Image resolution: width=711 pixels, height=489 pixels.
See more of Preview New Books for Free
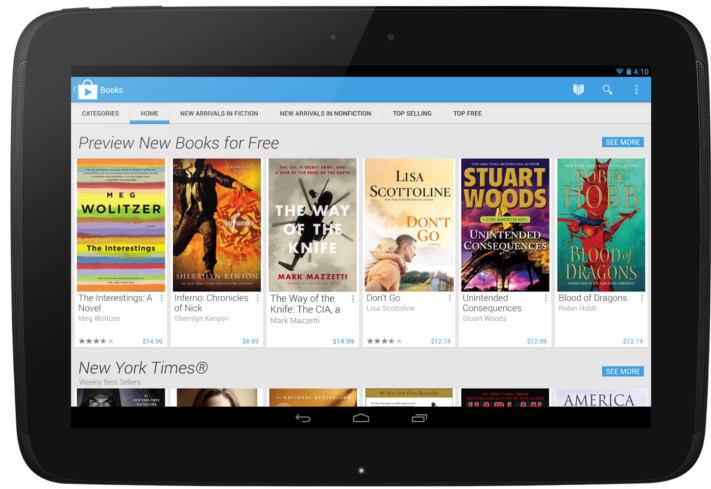(623, 142)
